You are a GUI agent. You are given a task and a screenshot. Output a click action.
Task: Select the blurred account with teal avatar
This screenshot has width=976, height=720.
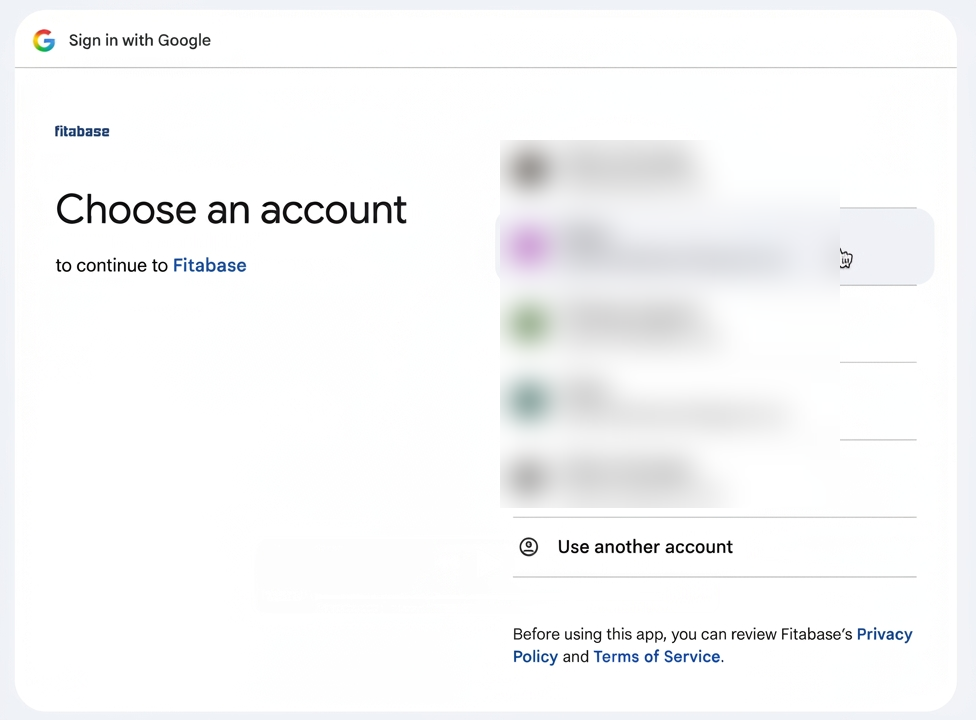pos(715,401)
